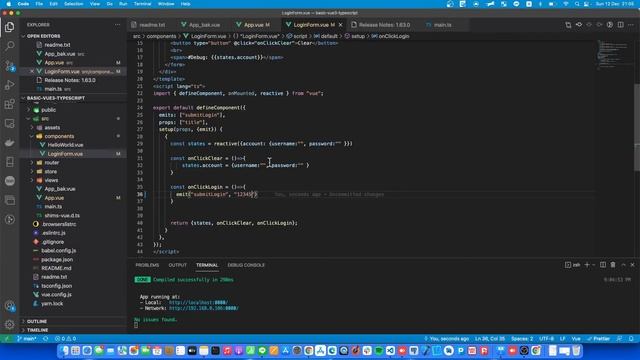This screenshot has height=360, width=640.
Task: Open notifications bell in status bar
Action: 631,339
